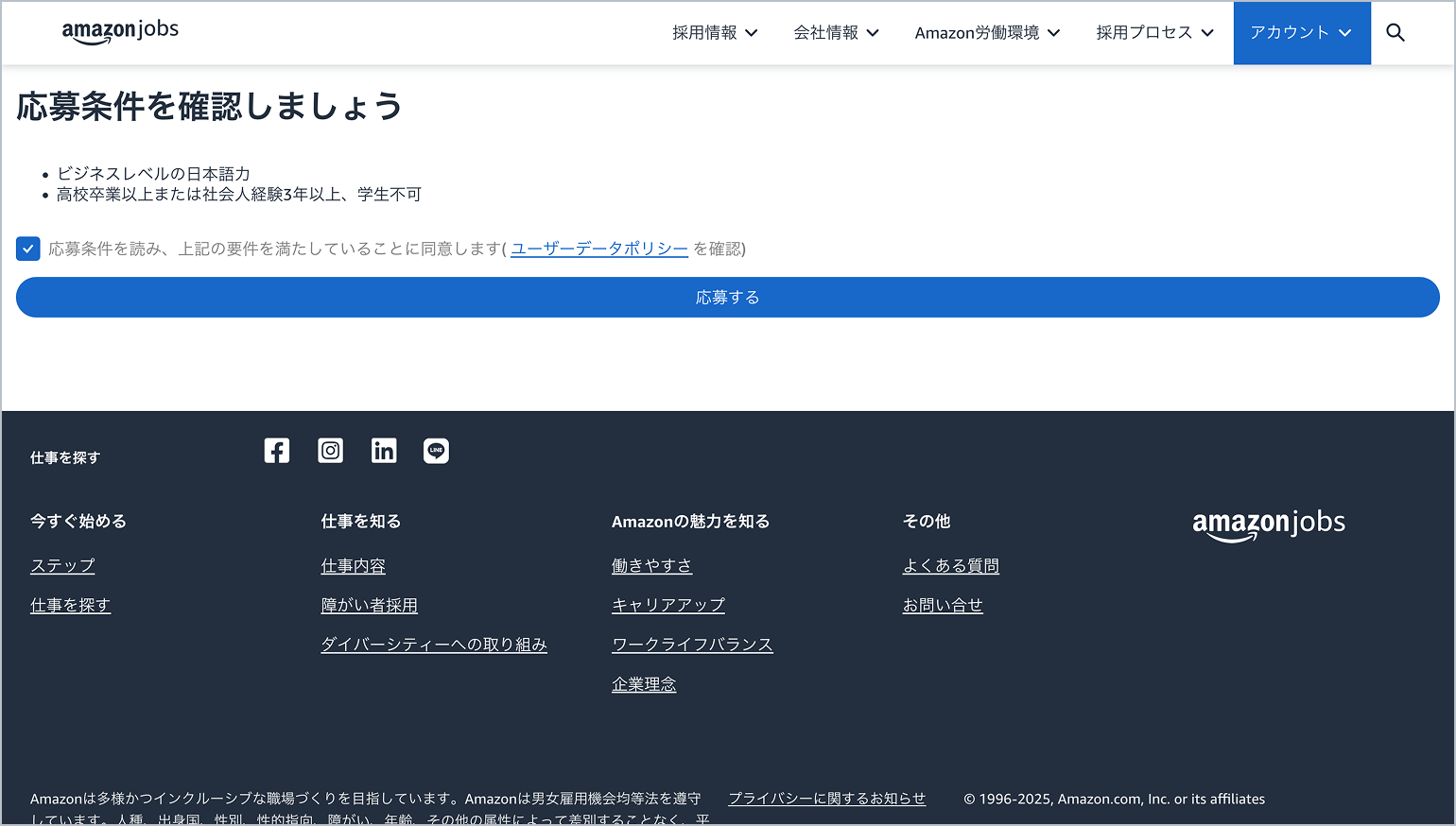1456x826 pixels.
Task: Click the 仕事を知る column heading
Action: [361, 522]
